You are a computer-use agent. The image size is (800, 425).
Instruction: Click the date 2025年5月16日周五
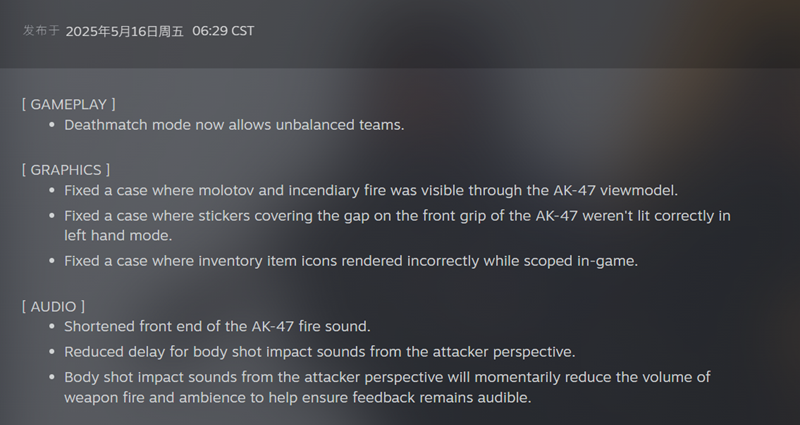[x=124, y=31]
